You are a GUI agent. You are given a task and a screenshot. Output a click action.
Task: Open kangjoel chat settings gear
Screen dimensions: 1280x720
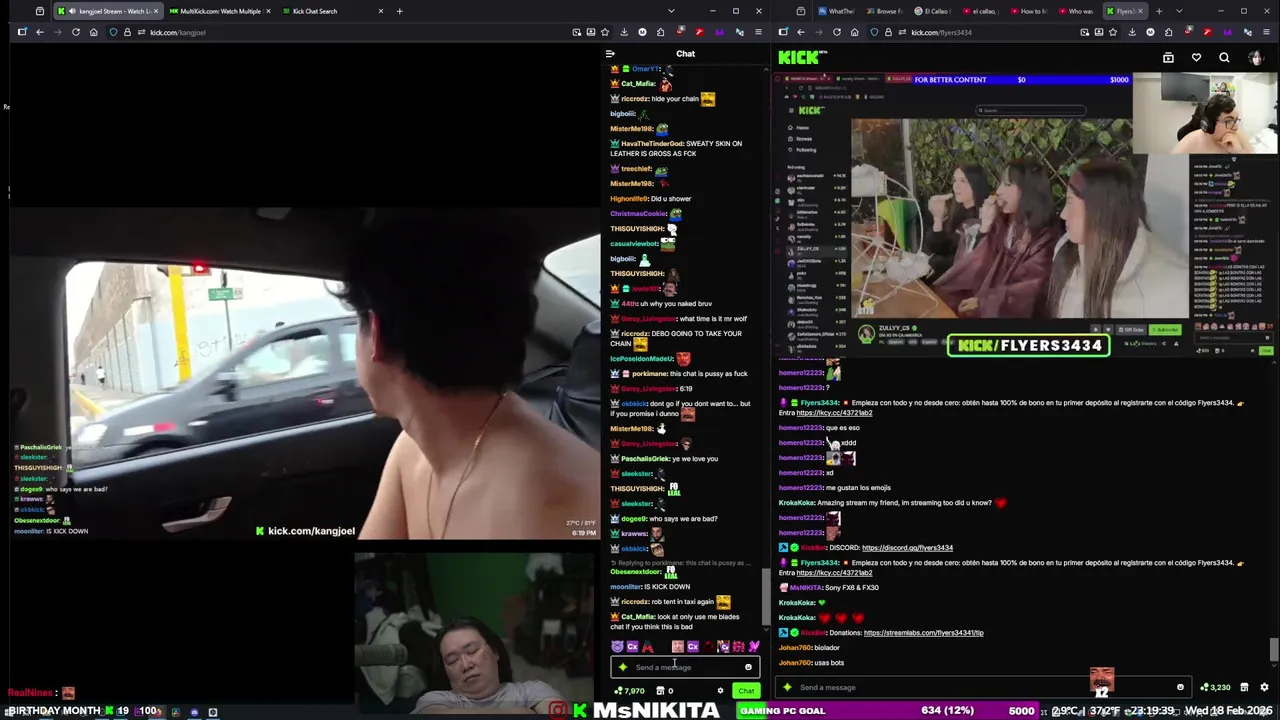coord(720,691)
